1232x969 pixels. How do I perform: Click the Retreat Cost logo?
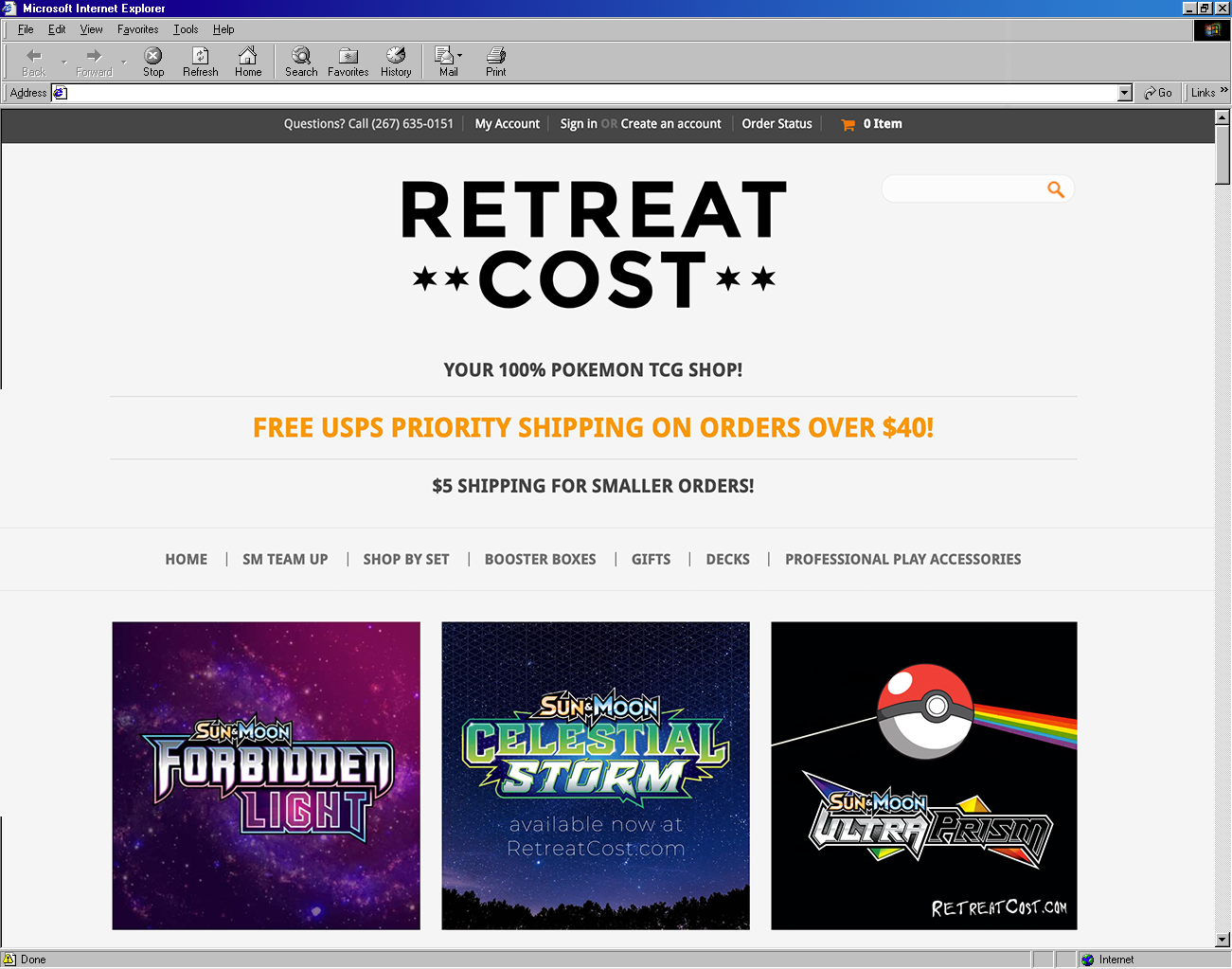pos(594,244)
